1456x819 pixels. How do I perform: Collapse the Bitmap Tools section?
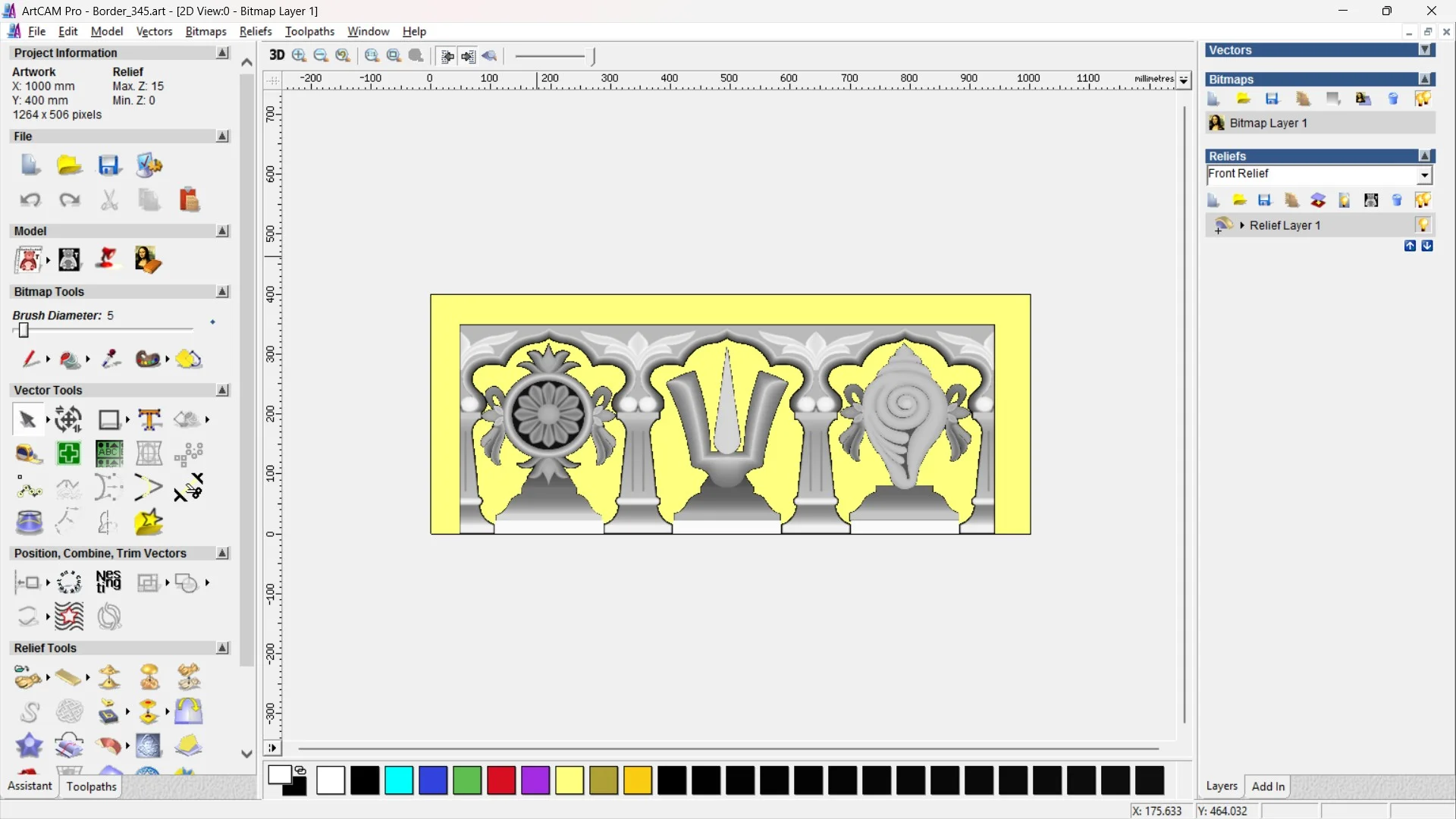coord(222,292)
